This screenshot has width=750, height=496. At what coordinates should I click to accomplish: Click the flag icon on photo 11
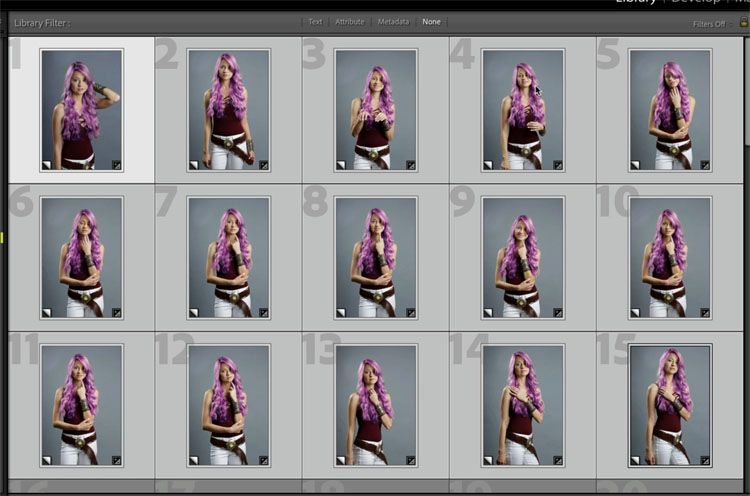46,461
